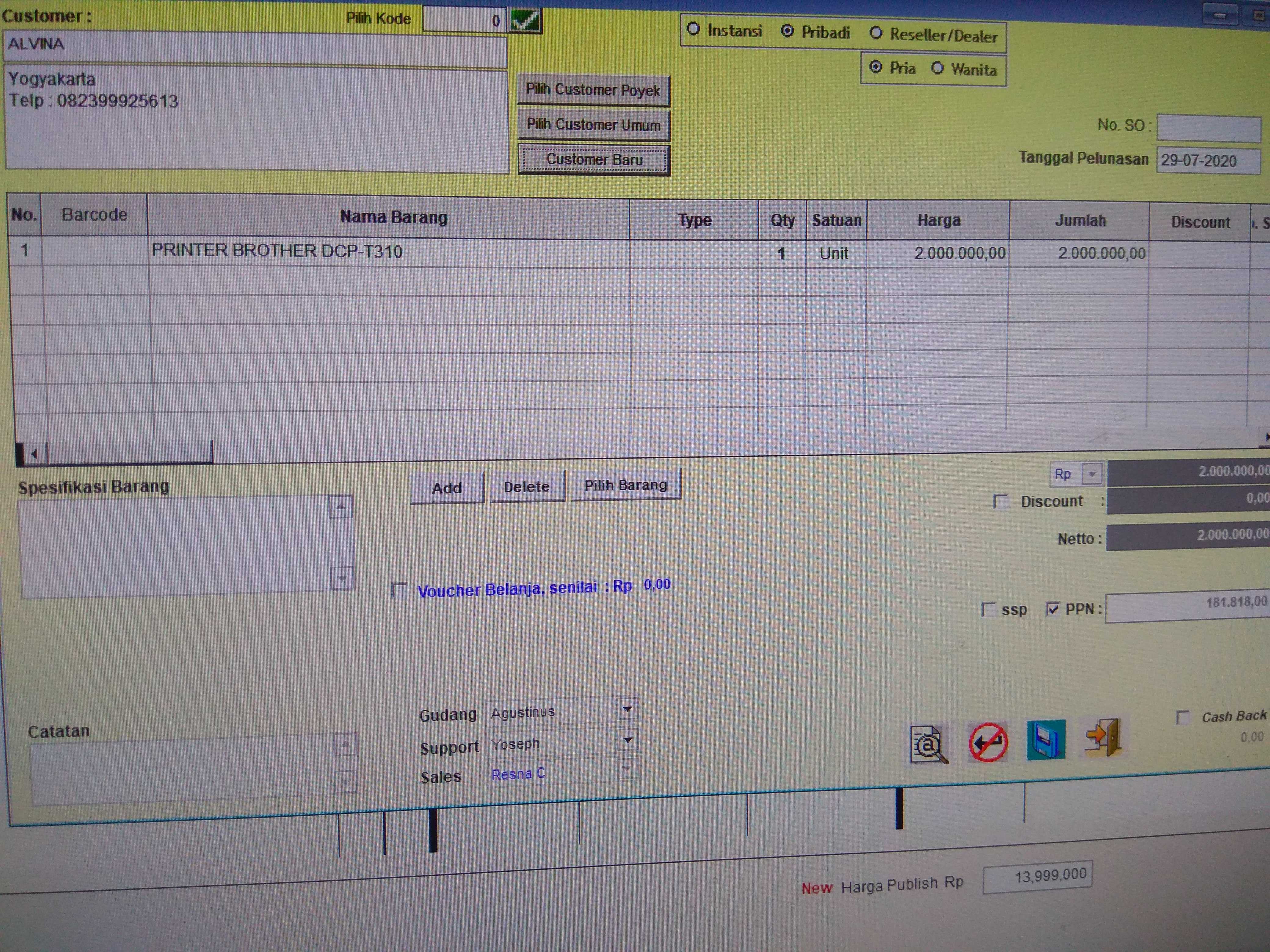Select the Wanita radio button

937,68
